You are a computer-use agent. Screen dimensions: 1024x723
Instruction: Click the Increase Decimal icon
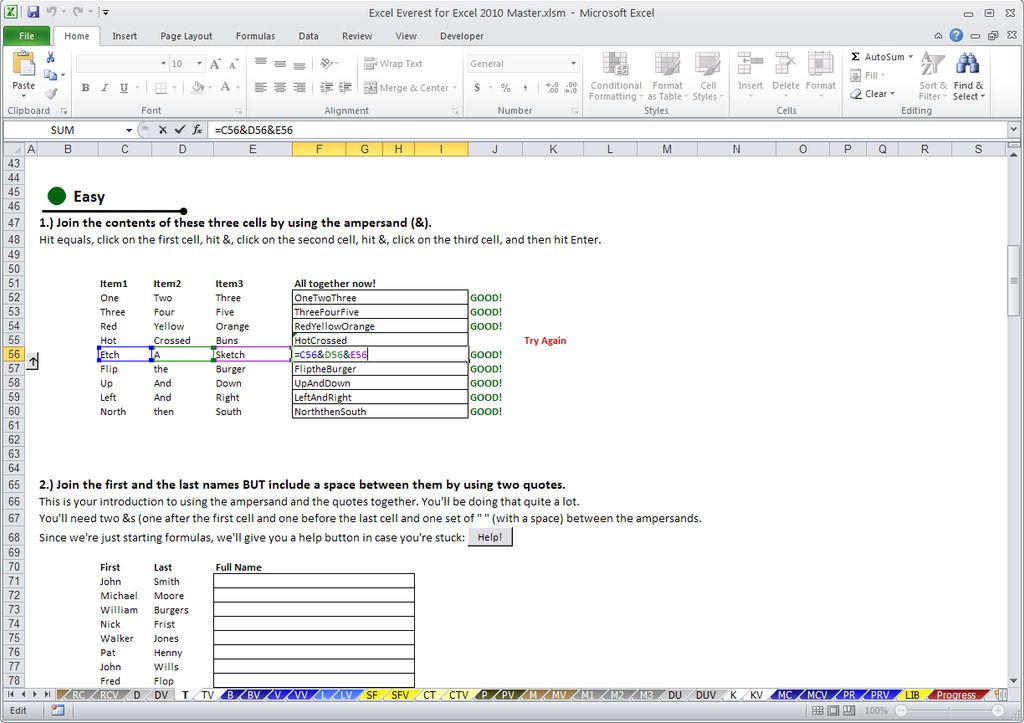pyautogui.click(x=552, y=88)
